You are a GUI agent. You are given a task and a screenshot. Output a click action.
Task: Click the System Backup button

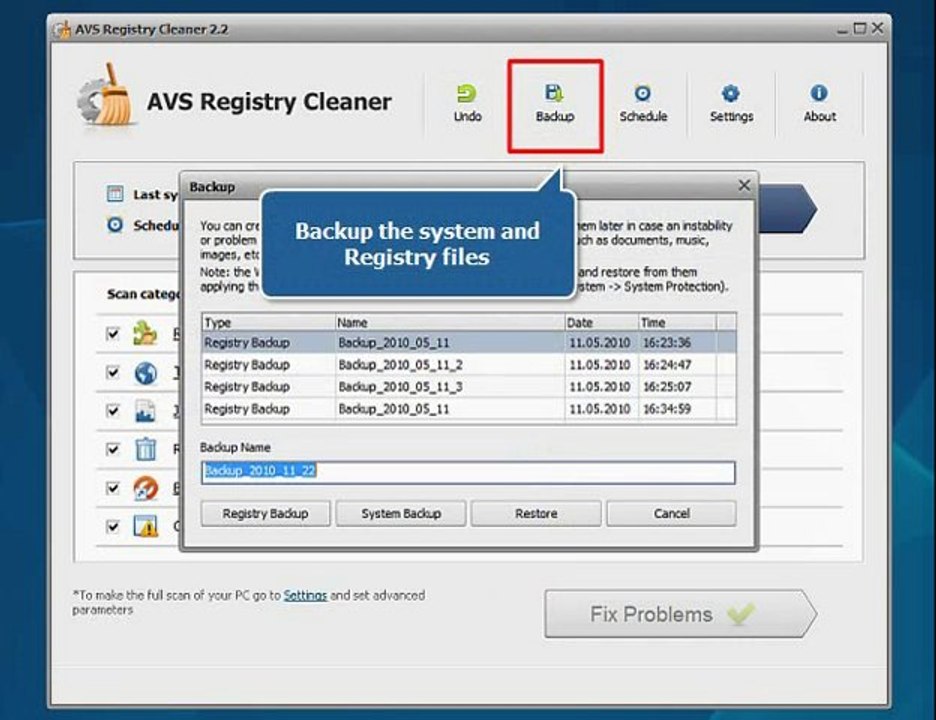[401, 513]
